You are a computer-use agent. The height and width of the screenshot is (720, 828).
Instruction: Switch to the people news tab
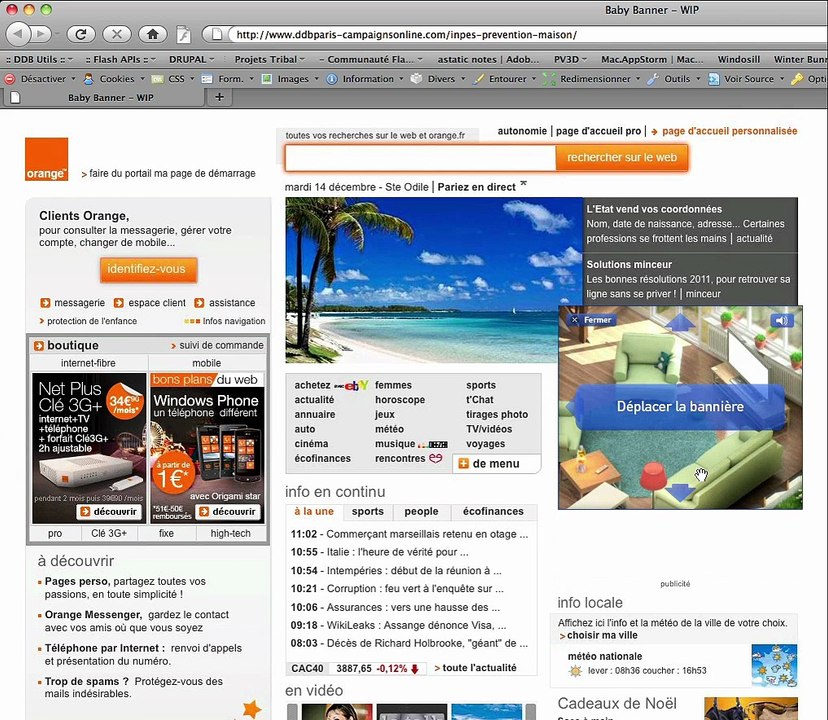[421, 511]
